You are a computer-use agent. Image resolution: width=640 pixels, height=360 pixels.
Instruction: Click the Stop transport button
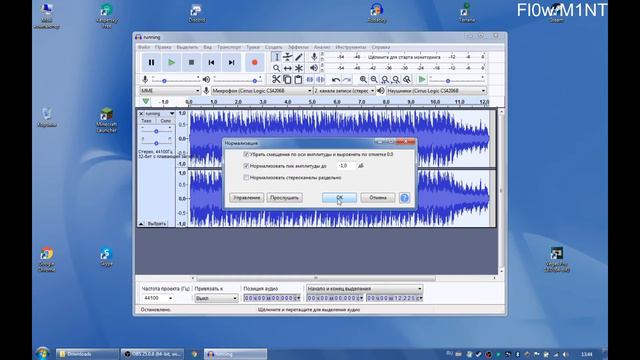tap(191, 62)
